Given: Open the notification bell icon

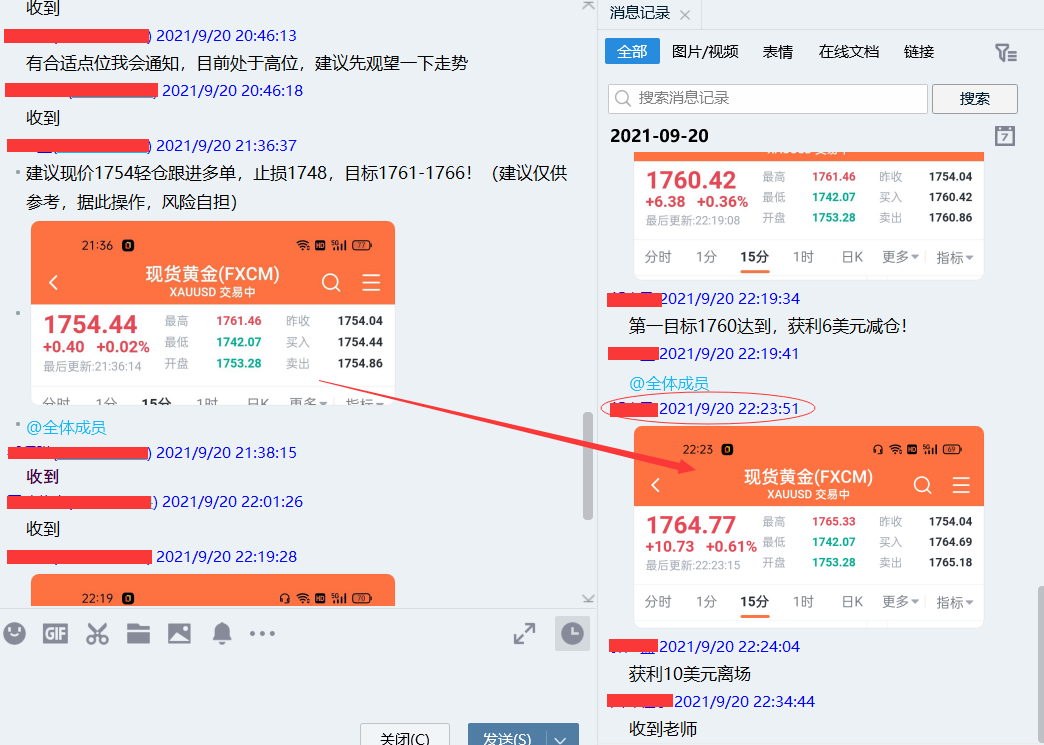Looking at the screenshot, I should pos(219,633).
